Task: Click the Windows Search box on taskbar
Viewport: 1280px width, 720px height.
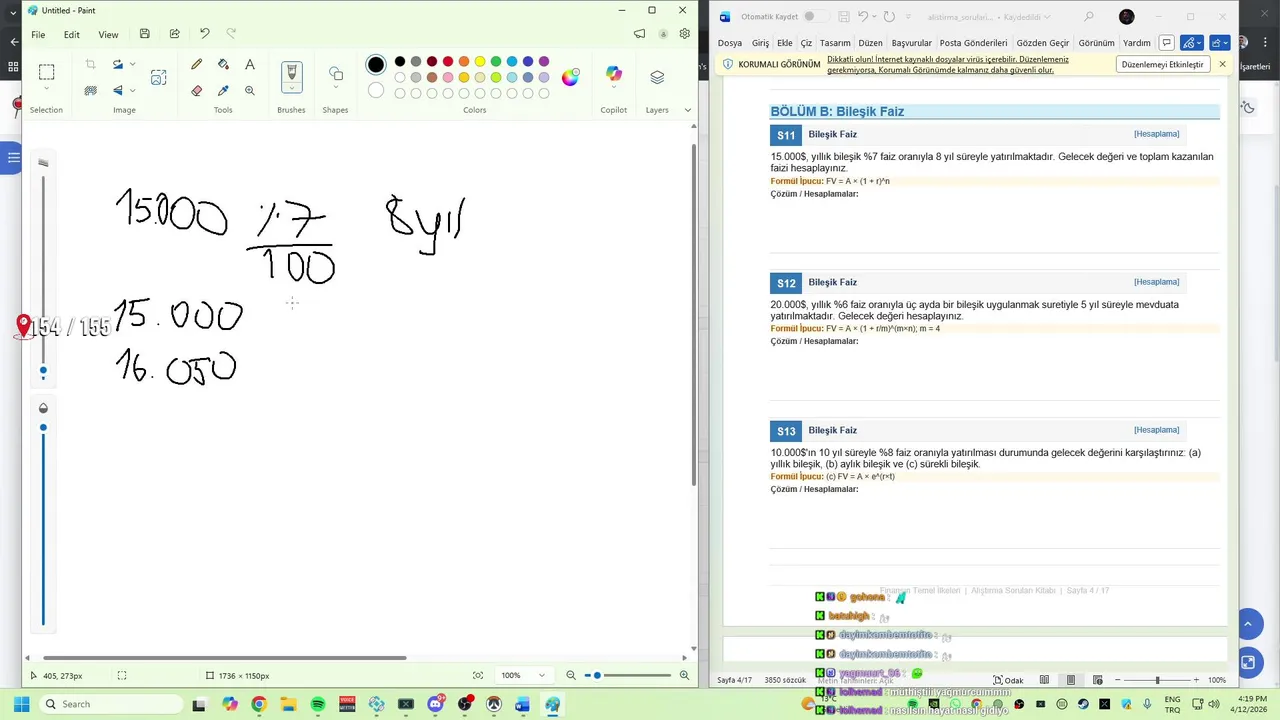Action: (110, 704)
